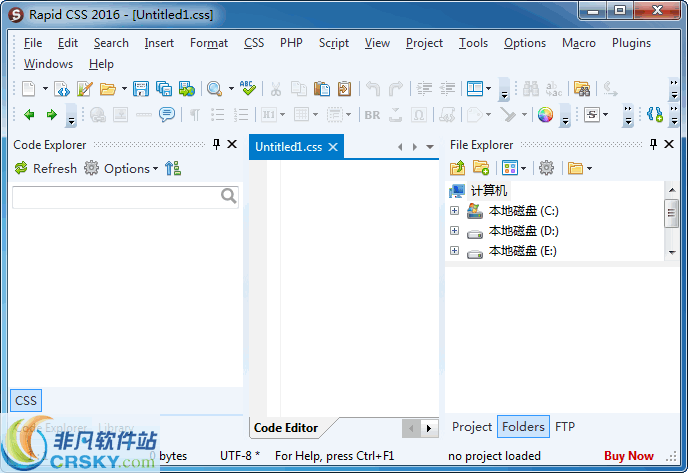Click the document with paintbrush icon
The image size is (688, 473).
[x=85, y=89]
